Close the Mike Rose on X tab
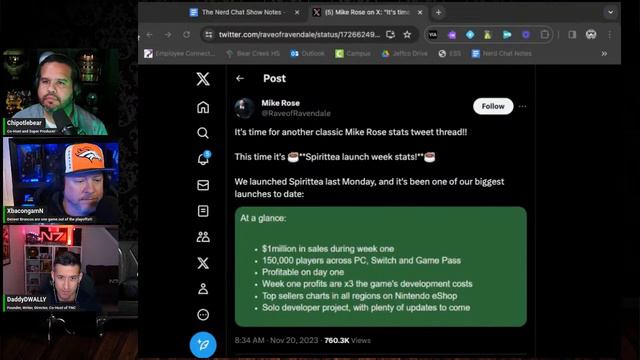 click(420, 13)
